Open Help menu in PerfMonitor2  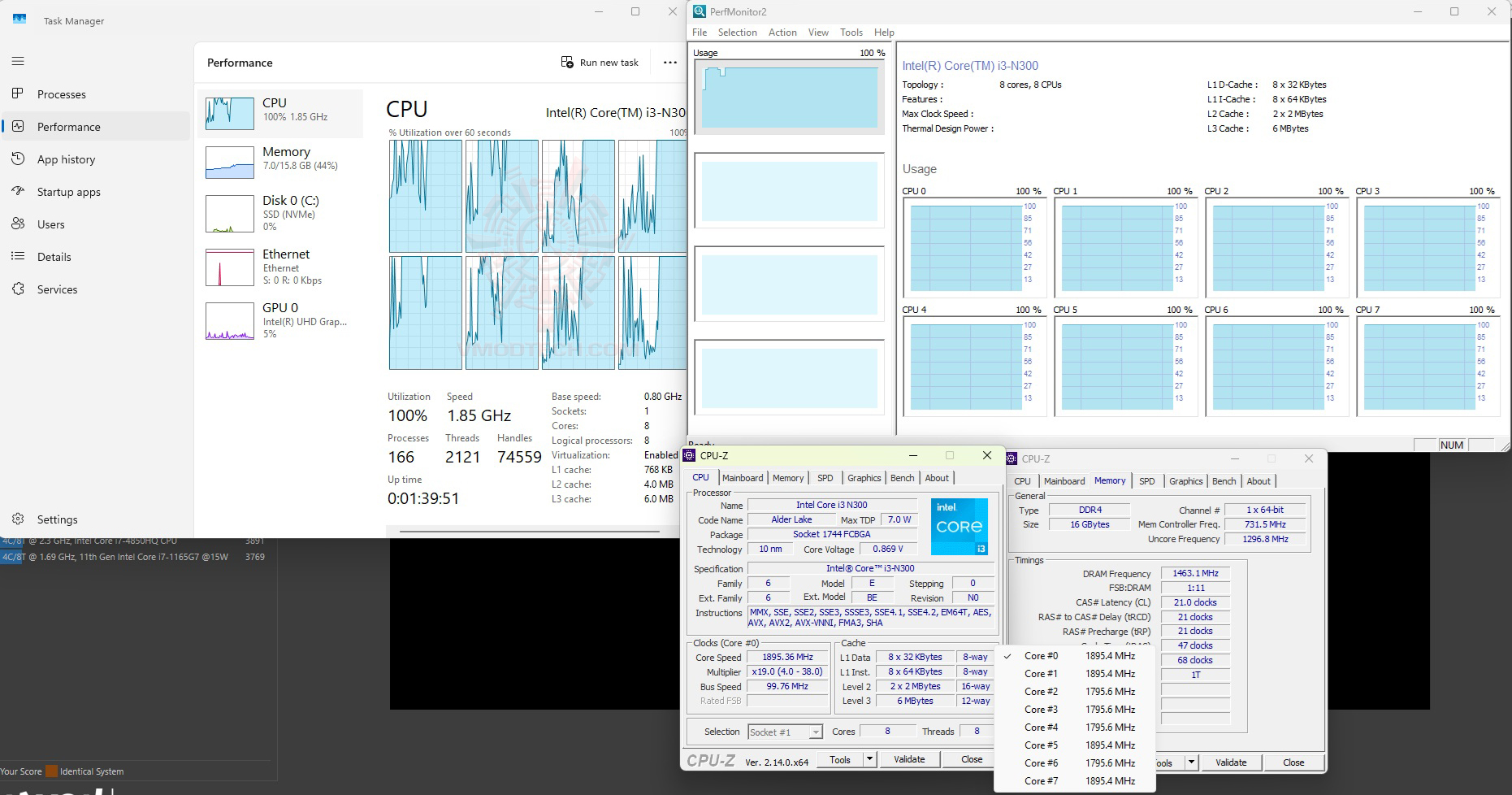pyautogui.click(x=884, y=33)
